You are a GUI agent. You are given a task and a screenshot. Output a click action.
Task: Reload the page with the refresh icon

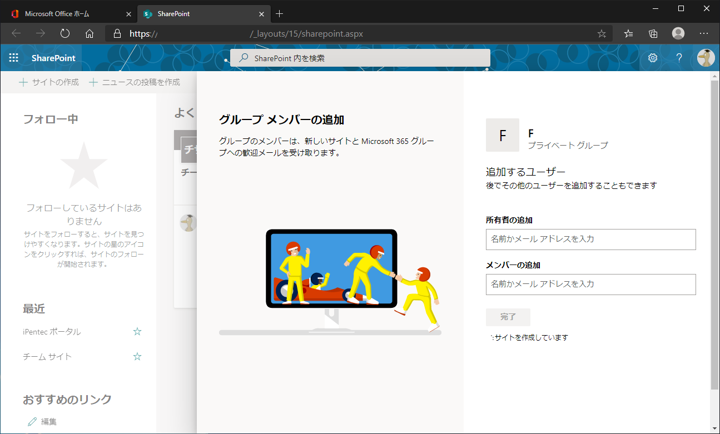pyautogui.click(x=65, y=34)
